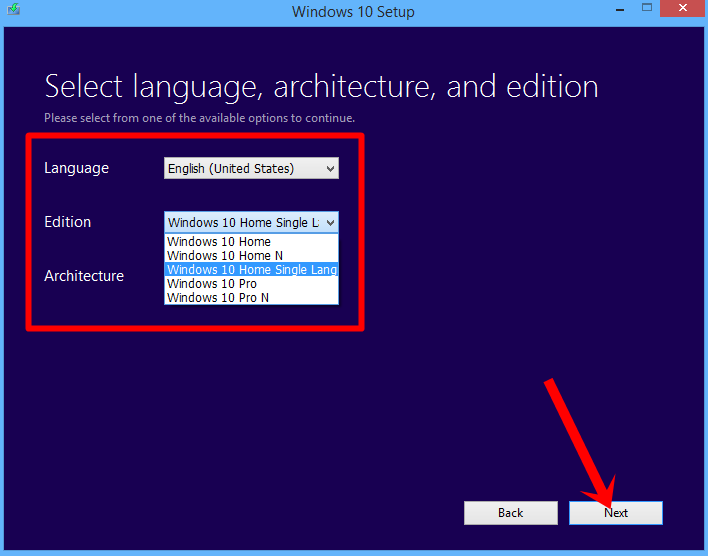
Task: Choose Windows 10 Pro N from list
Action: 217,298
